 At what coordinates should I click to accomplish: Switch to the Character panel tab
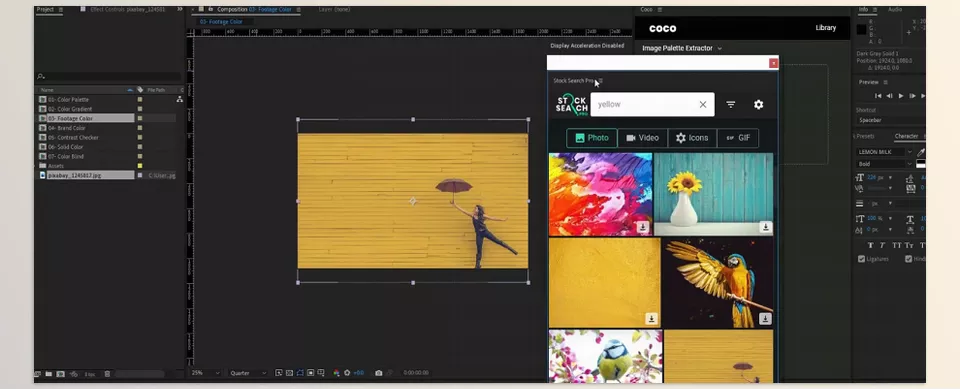[x=906, y=136]
